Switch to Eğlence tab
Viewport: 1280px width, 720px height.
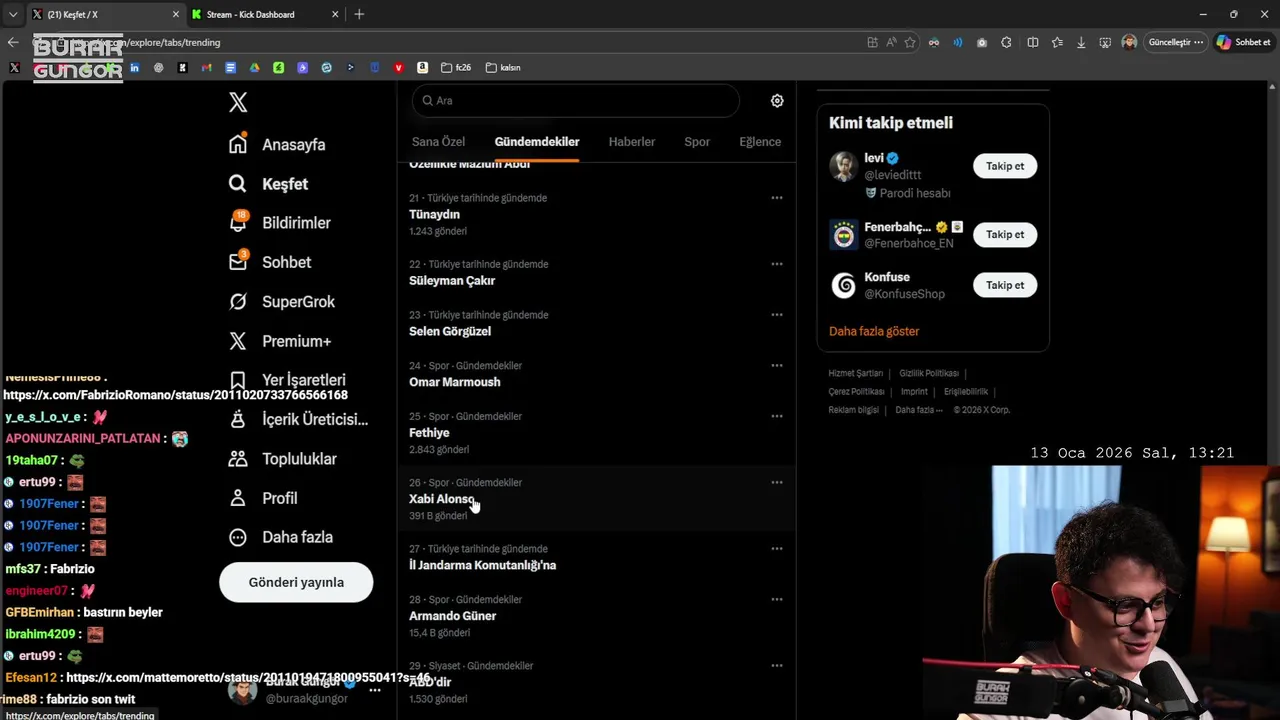tap(760, 142)
